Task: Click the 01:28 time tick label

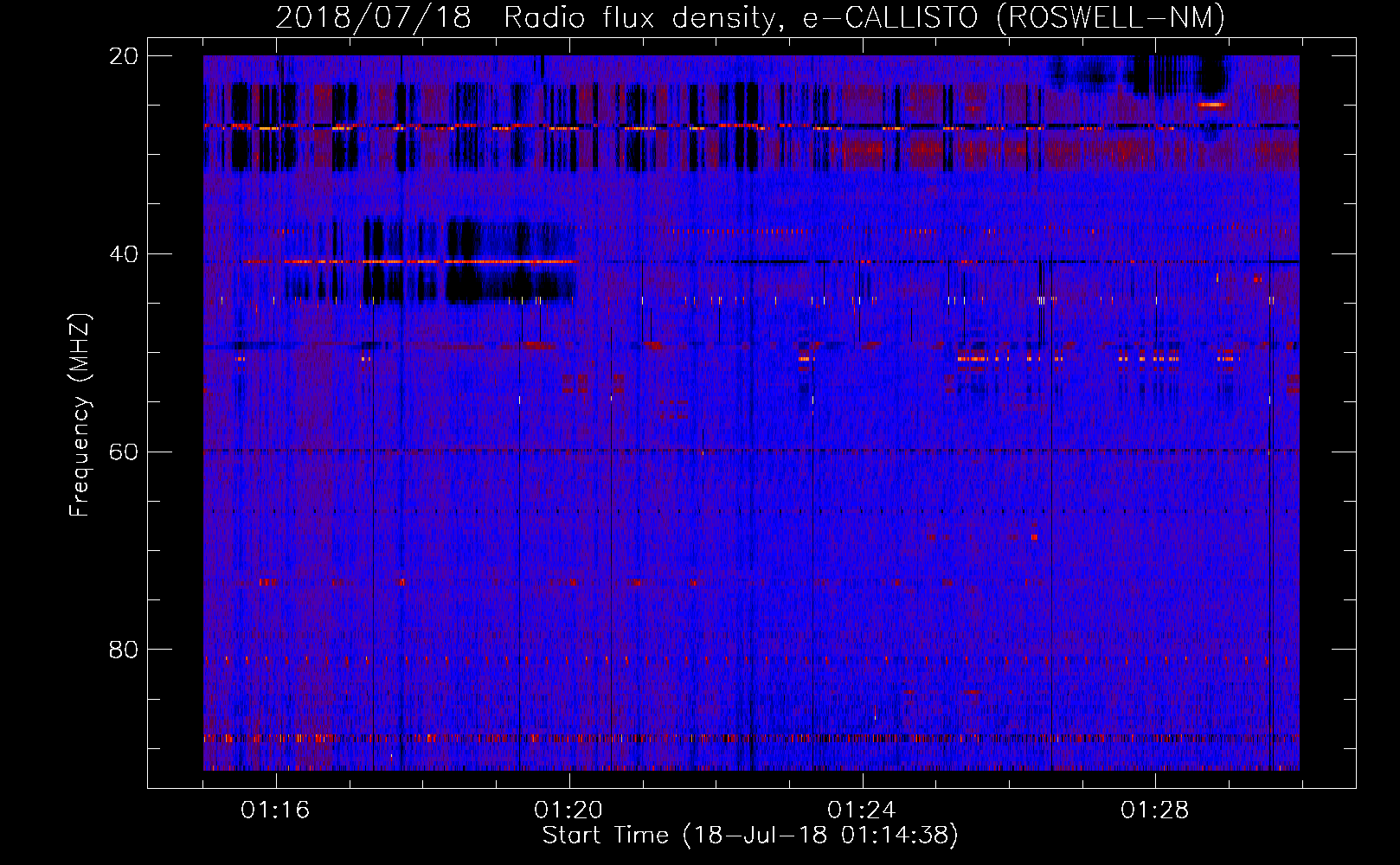Action: pos(1155,811)
